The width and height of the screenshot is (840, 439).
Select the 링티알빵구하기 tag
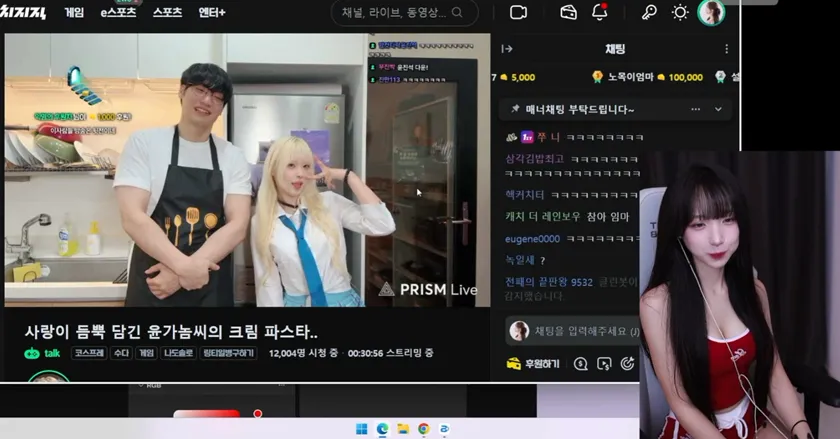229,353
